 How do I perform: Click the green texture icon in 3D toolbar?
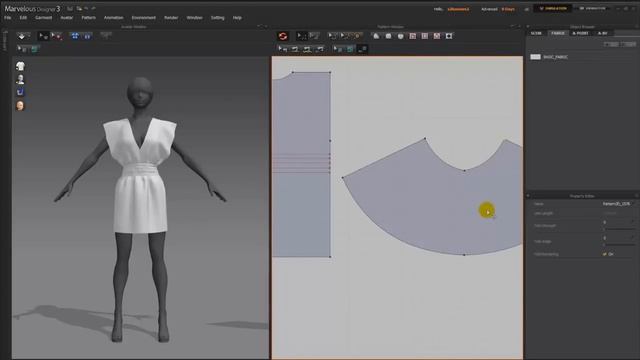(x=35, y=49)
